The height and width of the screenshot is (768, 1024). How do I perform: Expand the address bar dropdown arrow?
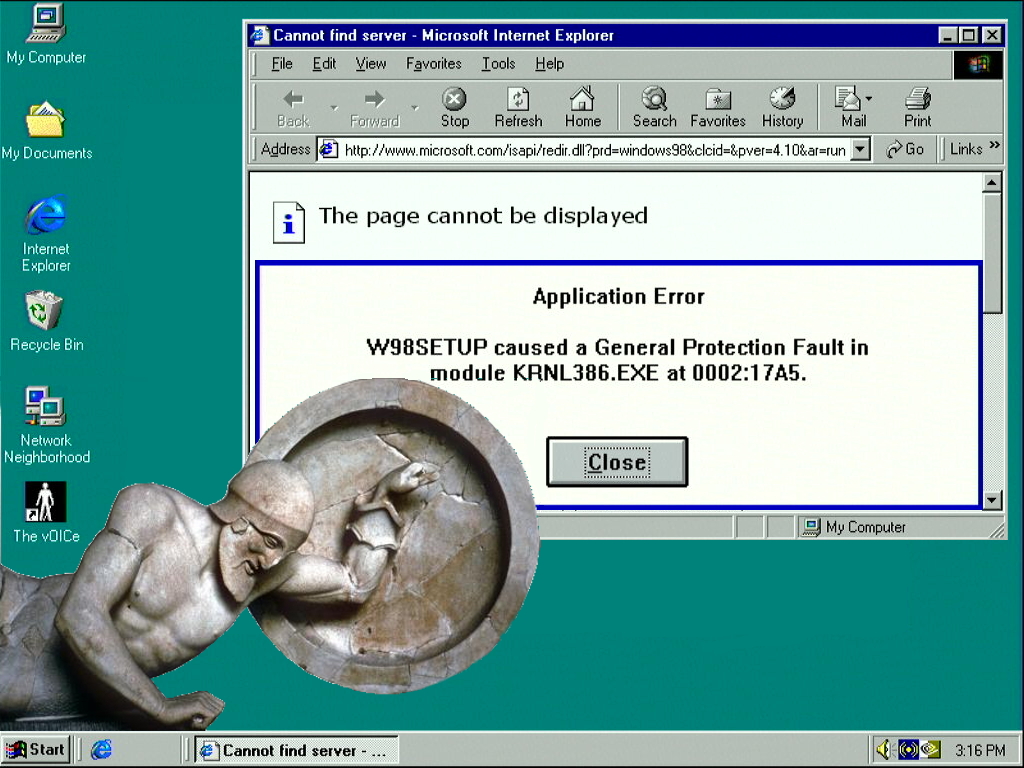(860, 150)
